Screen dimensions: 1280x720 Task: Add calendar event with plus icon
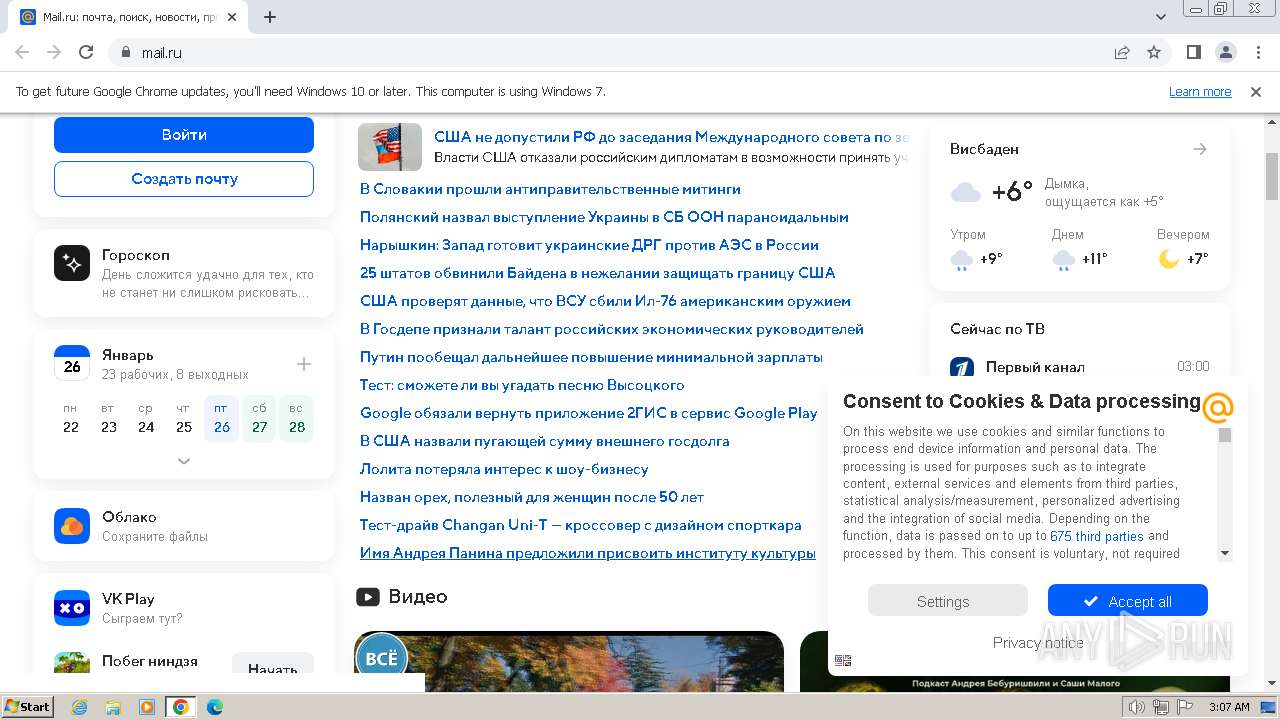coord(304,364)
